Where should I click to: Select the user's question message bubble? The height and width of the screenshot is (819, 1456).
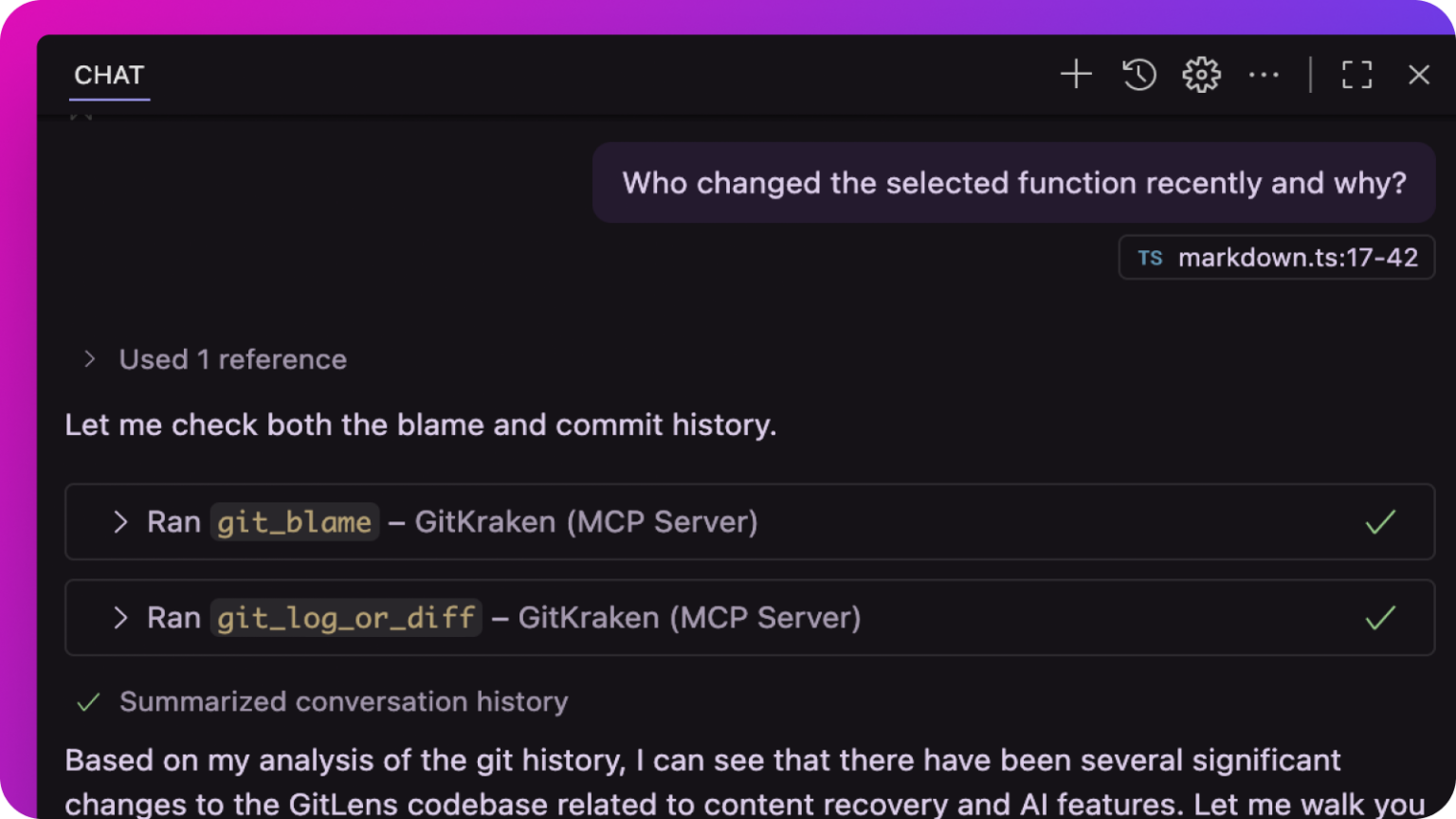pyautogui.click(x=1012, y=182)
